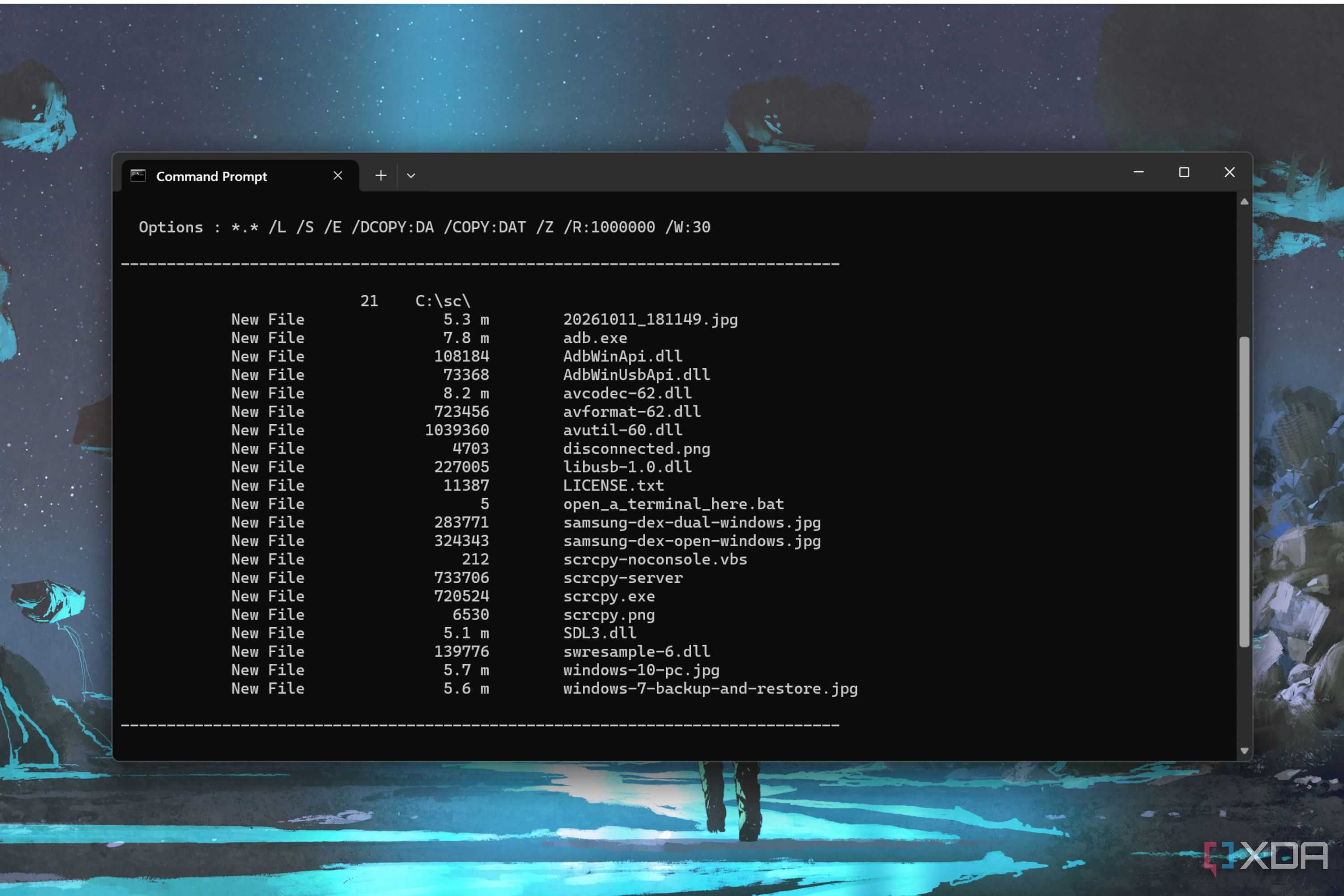Click filename LICENSE.txt

pos(613,486)
